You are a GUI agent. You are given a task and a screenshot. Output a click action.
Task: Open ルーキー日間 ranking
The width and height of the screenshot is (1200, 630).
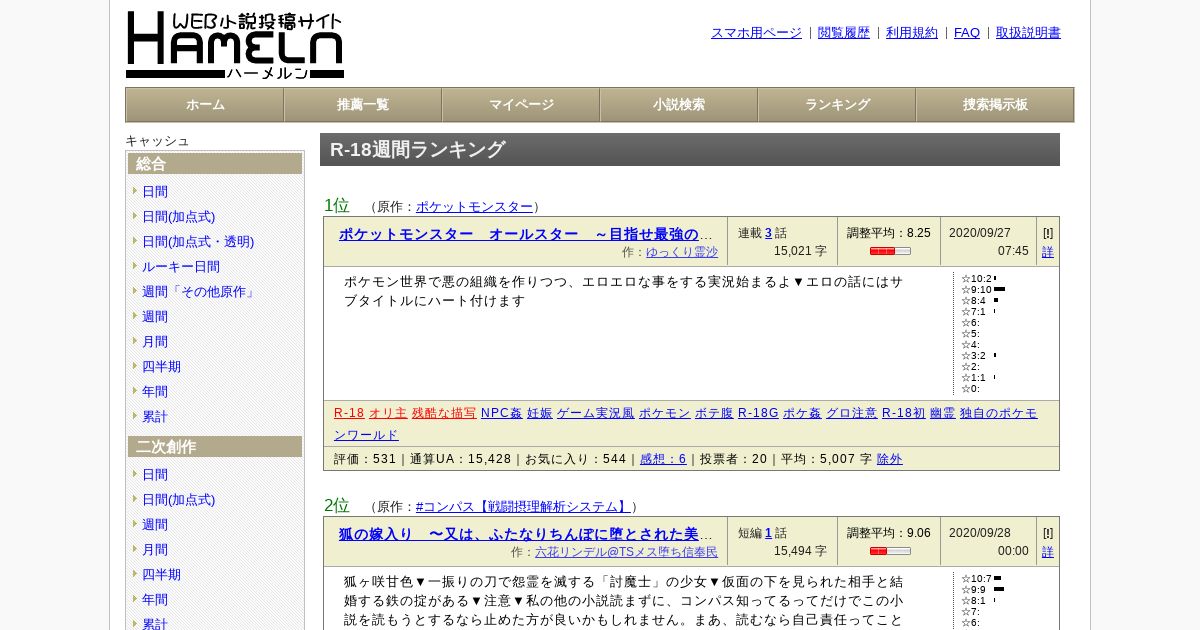[181, 266]
